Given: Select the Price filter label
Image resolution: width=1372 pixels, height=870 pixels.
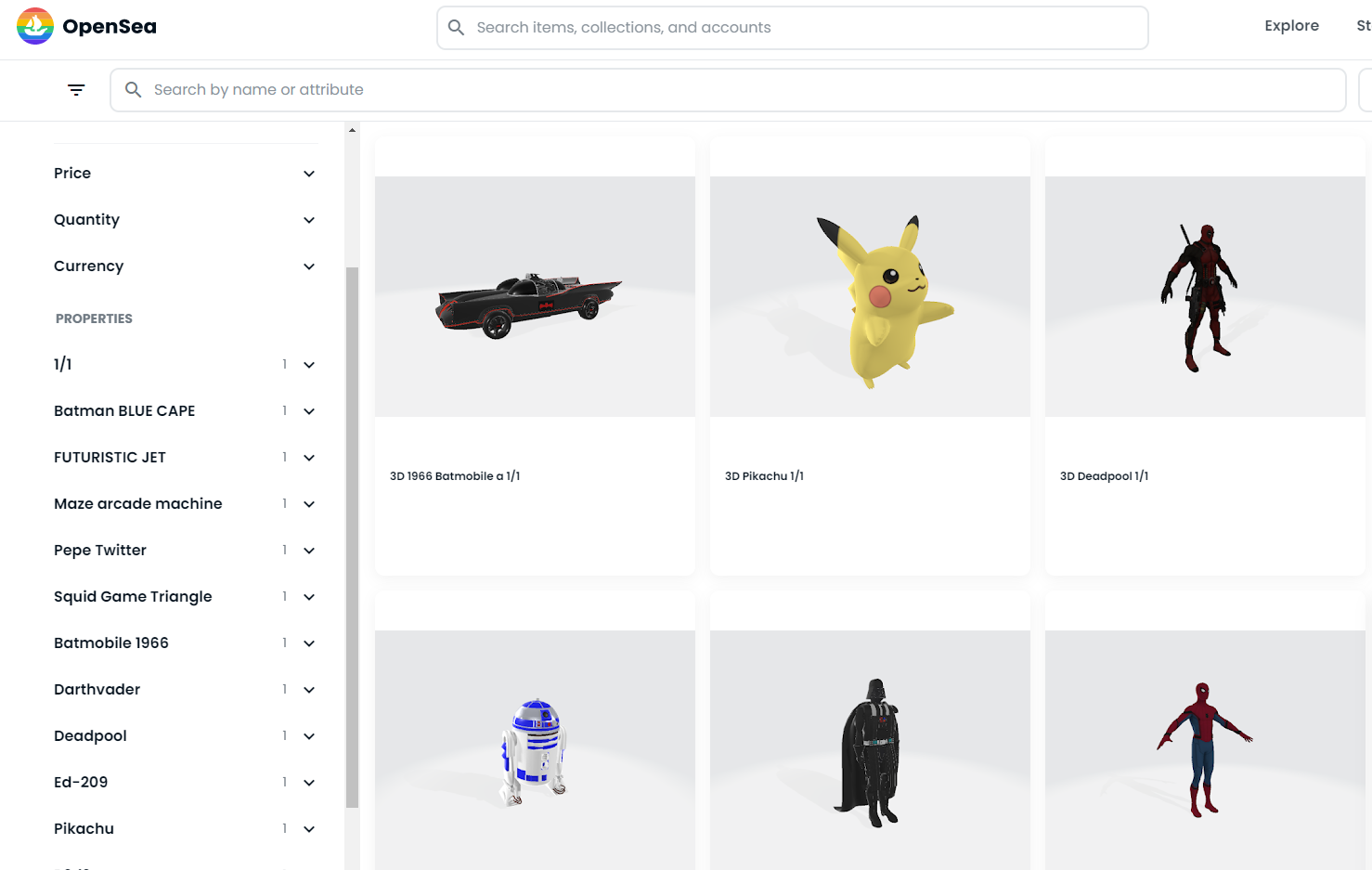Looking at the screenshot, I should coord(72,174).
